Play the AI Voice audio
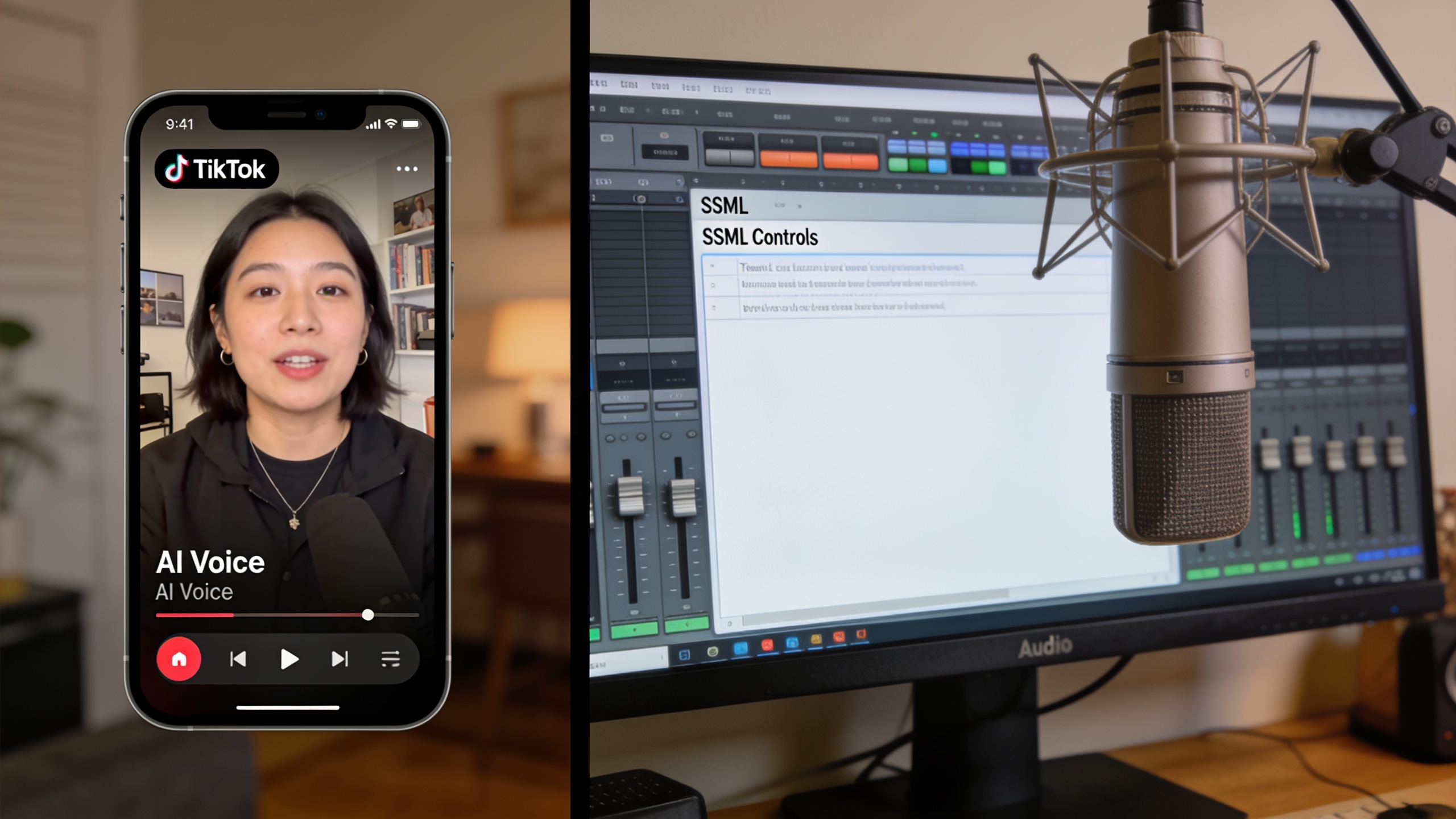This screenshot has width=1456, height=819. tap(289, 659)
